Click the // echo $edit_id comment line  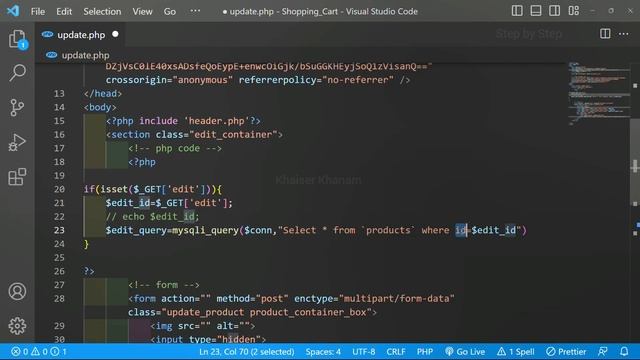[153, 216]
